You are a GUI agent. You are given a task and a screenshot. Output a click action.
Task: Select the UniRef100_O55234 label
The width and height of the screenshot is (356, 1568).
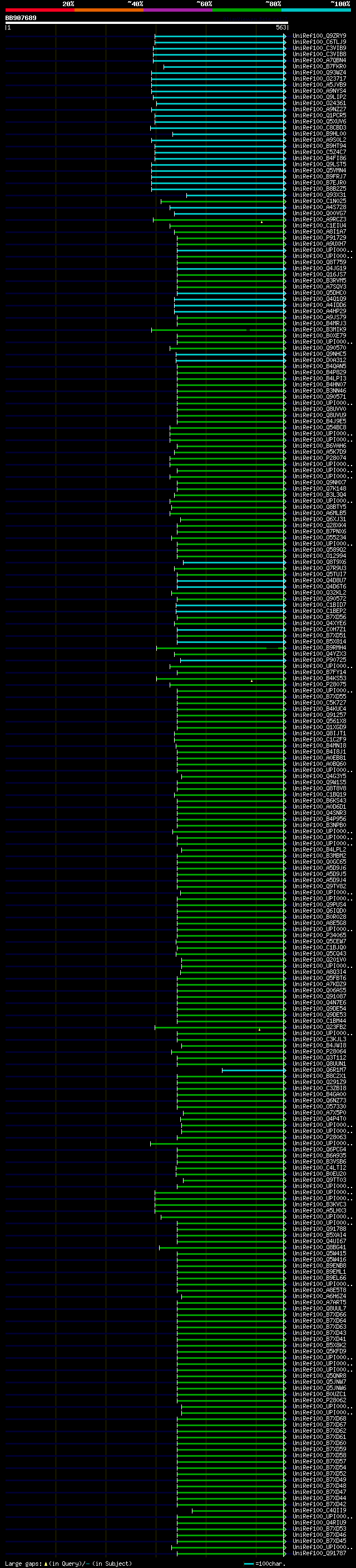(x=319, y=537)
